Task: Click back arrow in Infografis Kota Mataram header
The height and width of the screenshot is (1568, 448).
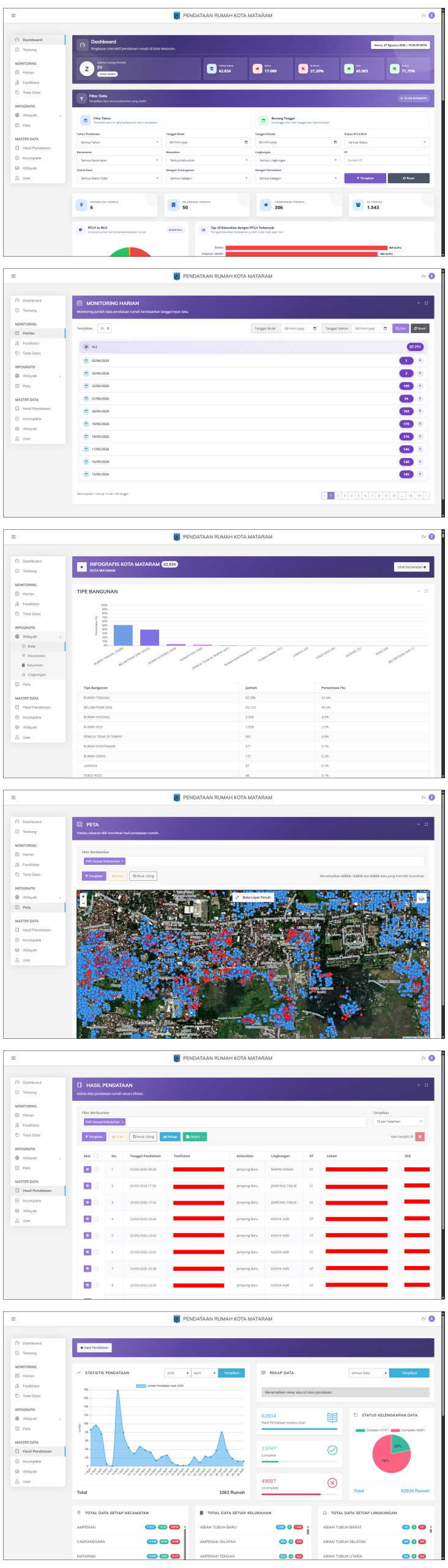Action: 81,567
